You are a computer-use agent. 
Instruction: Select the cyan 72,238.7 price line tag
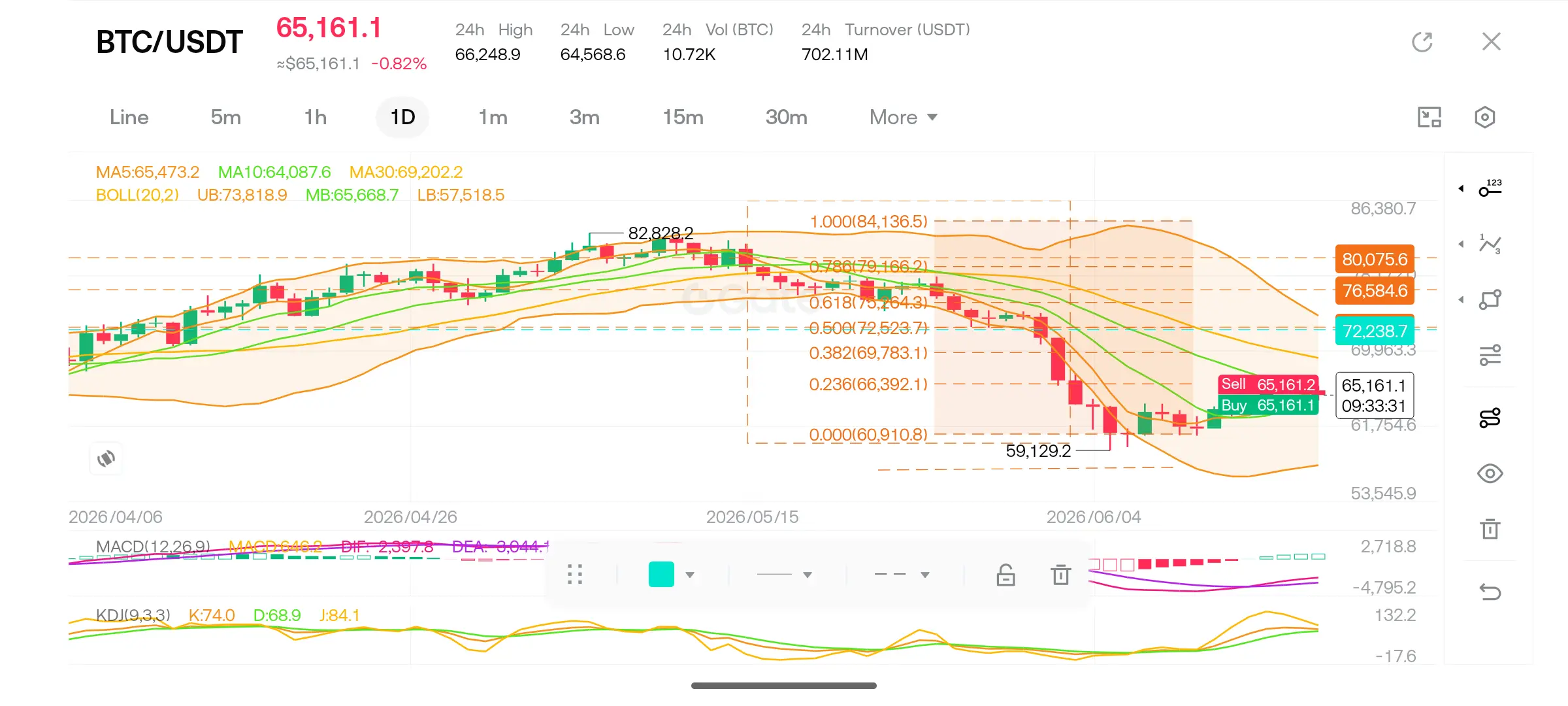click(x=1375, y=331)
